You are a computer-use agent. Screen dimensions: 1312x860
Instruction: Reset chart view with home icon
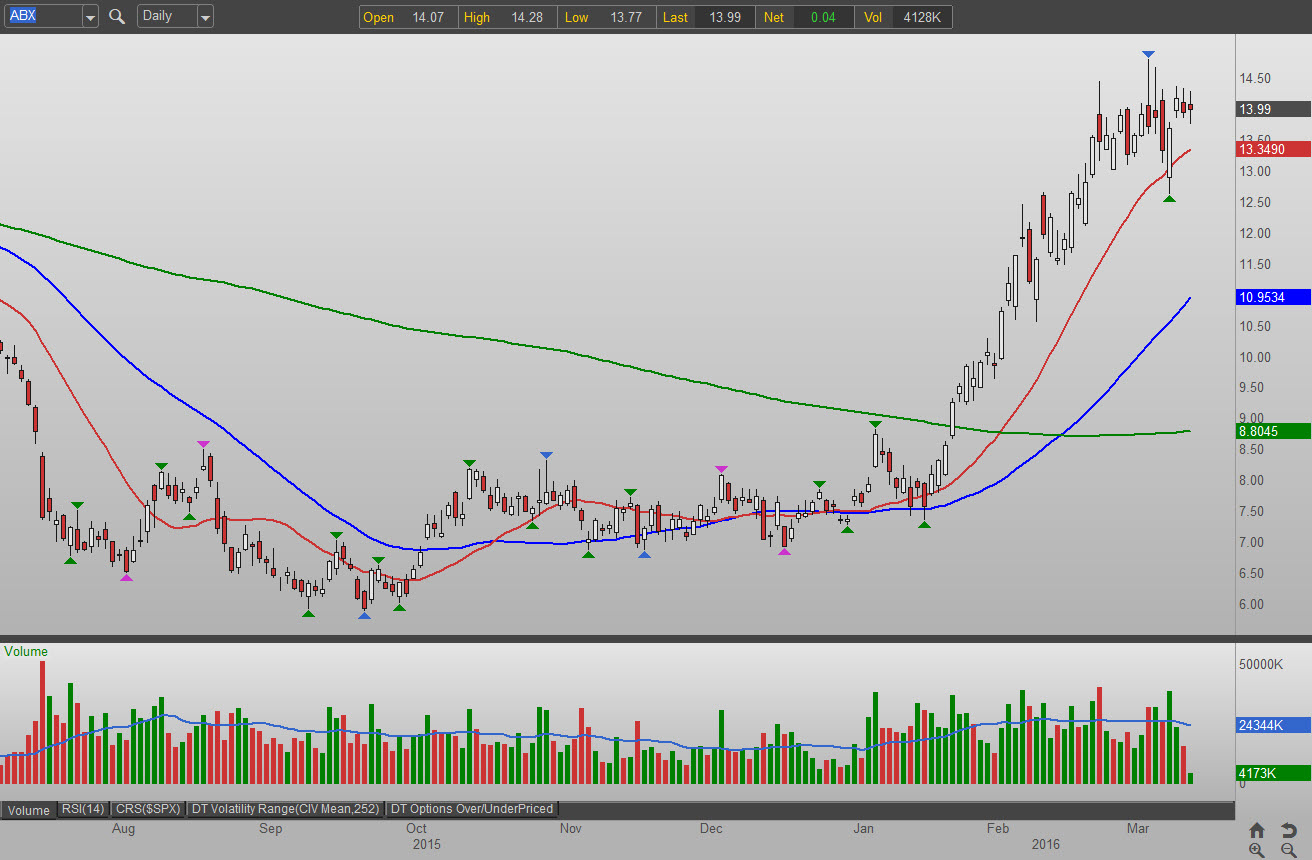point(1257,830)
